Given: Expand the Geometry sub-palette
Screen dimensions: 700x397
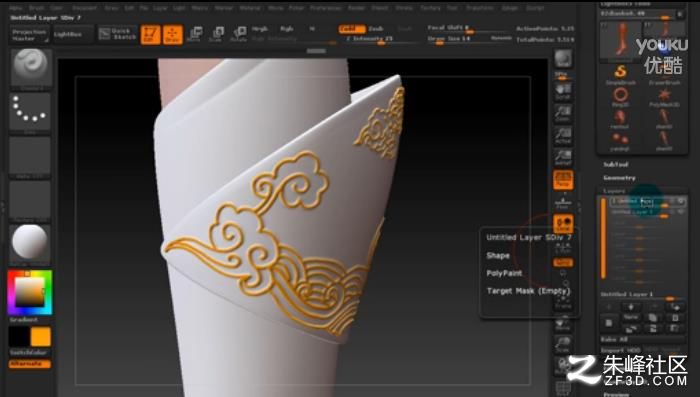Looking at the screenshot, I should [619, 178].
